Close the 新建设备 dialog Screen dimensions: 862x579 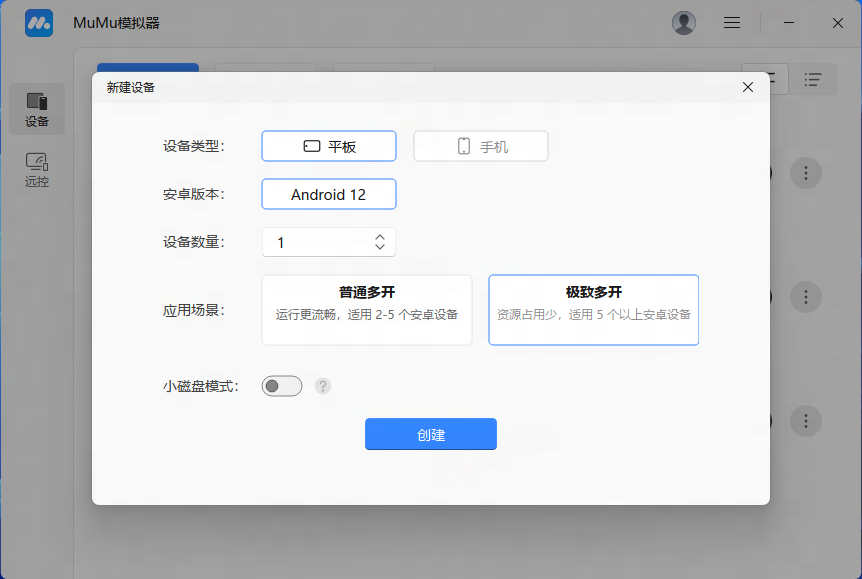coord(747,88)
